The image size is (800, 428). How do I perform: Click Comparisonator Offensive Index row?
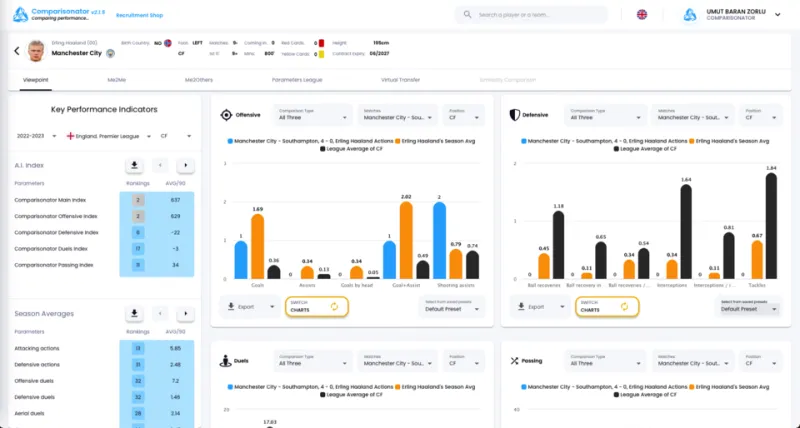pos(104,216)
